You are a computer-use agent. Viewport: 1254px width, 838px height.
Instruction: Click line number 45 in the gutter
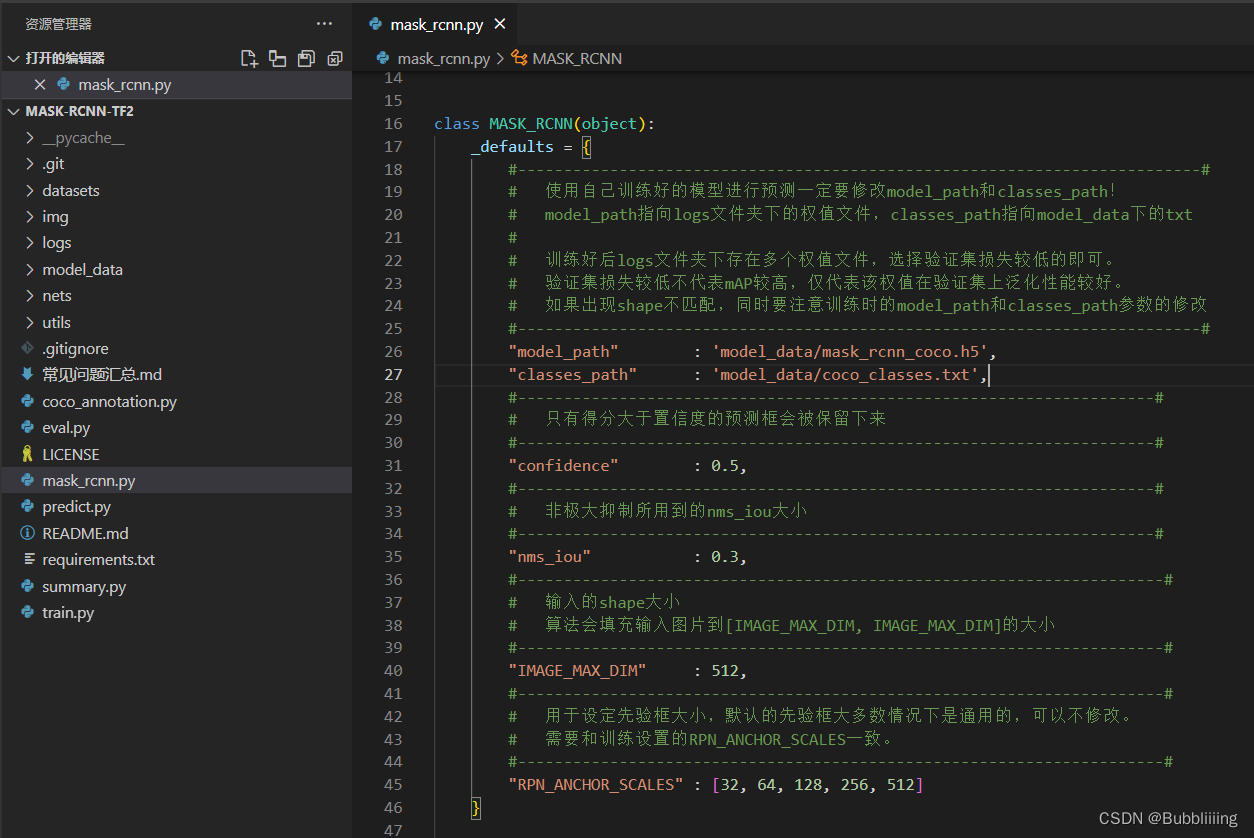click(393, 785)
